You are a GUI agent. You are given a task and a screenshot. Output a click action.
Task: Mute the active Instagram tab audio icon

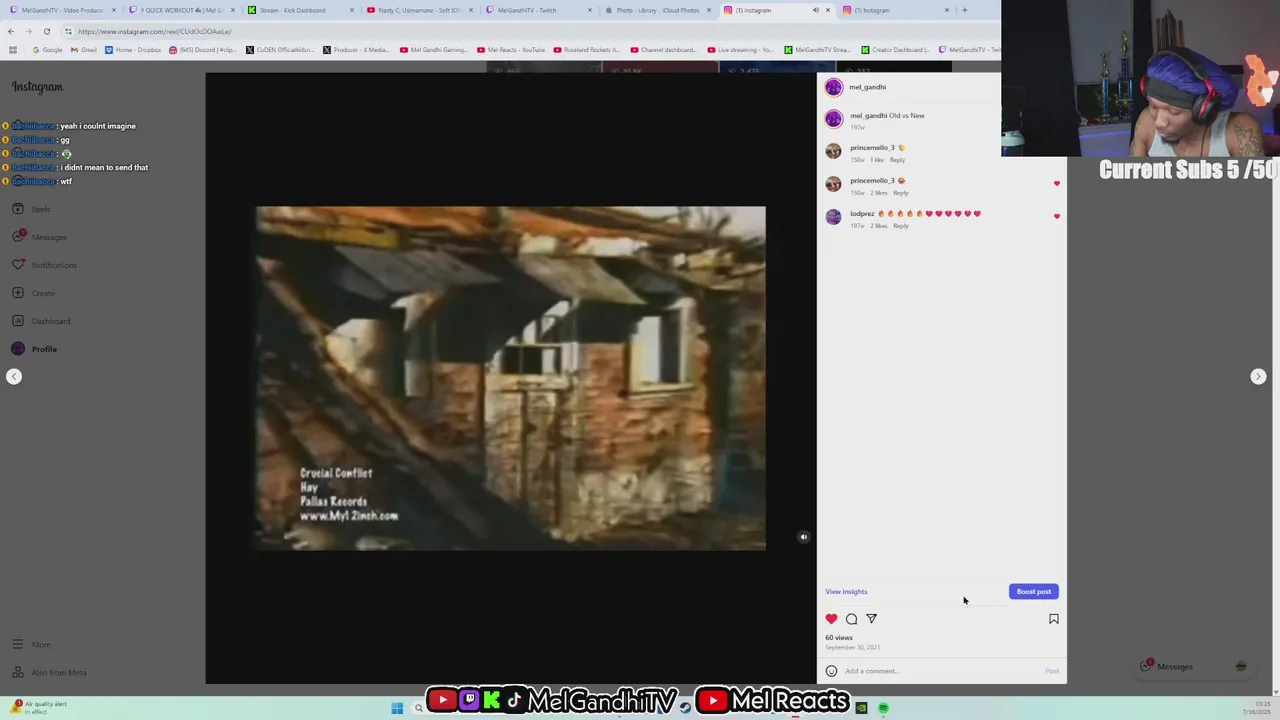click(815, 10)
